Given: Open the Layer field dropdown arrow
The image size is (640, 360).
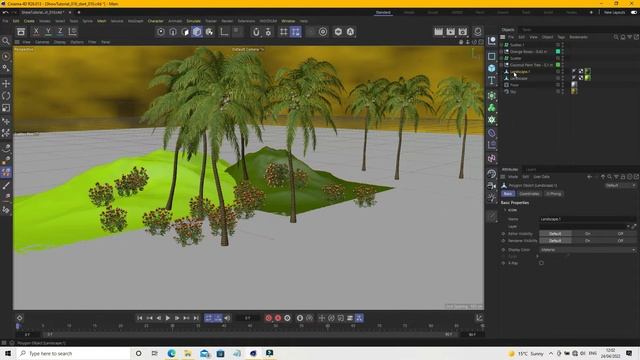Looking at the screenshot, I should (628, 226).
